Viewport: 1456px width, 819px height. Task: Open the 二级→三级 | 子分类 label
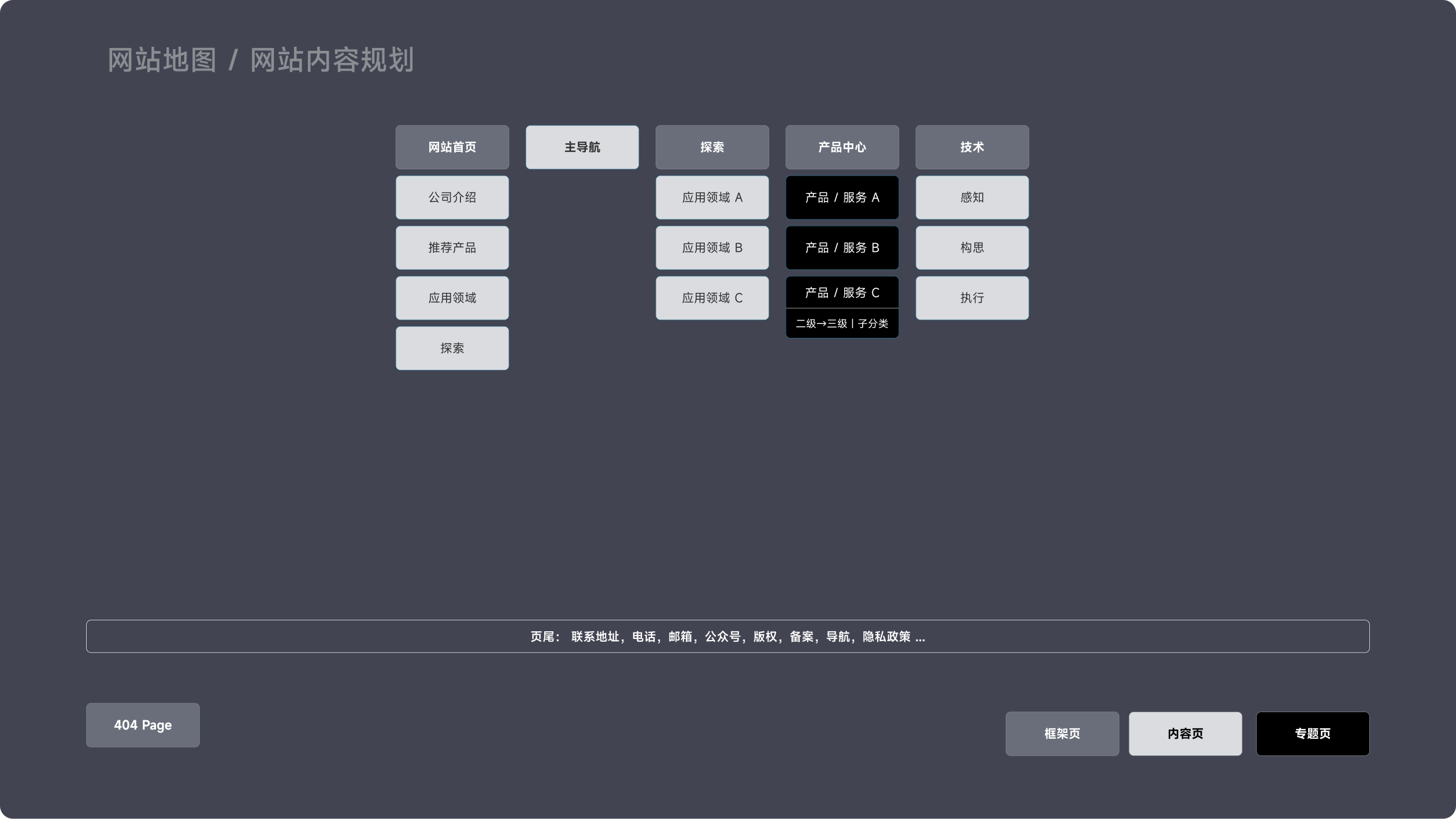coord(842,323)
